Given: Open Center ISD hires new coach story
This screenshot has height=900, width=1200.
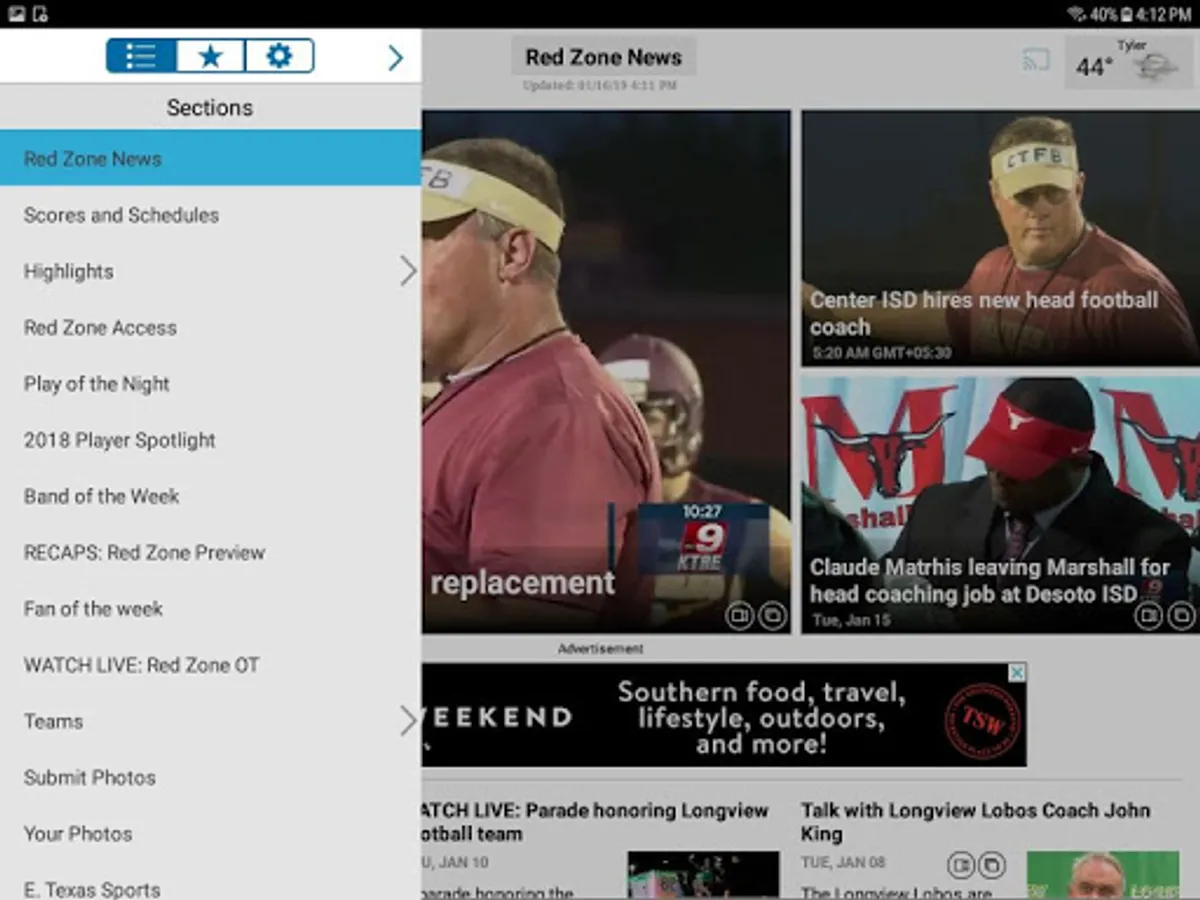Looking at the screenshot, I should click(x=1000, y=238).
